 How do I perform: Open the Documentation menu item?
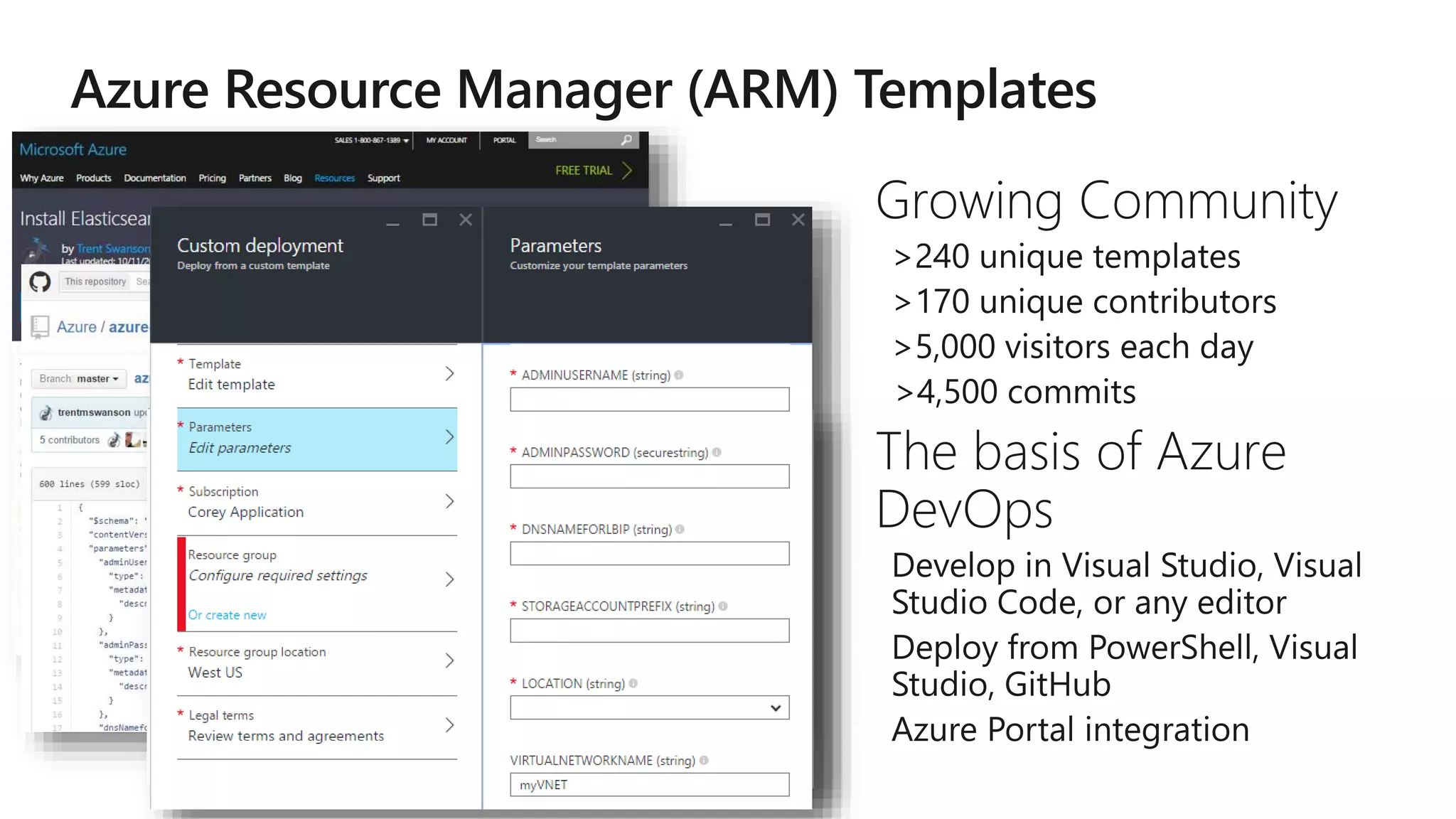154,178
